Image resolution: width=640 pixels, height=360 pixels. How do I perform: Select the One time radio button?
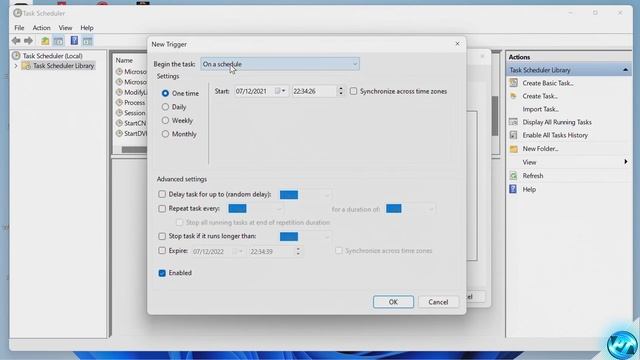(x=165, y=93)
